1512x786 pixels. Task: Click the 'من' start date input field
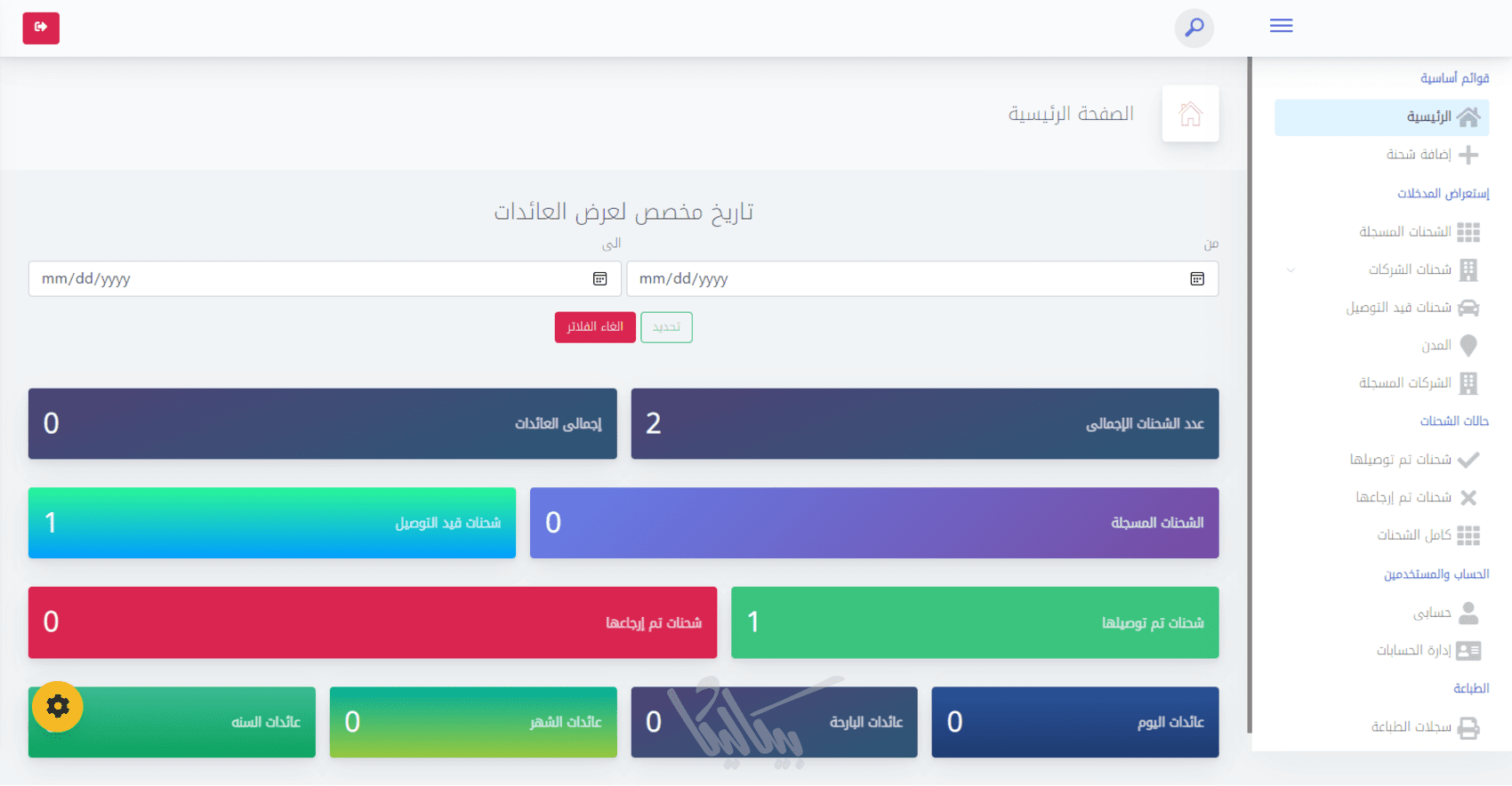907,279
